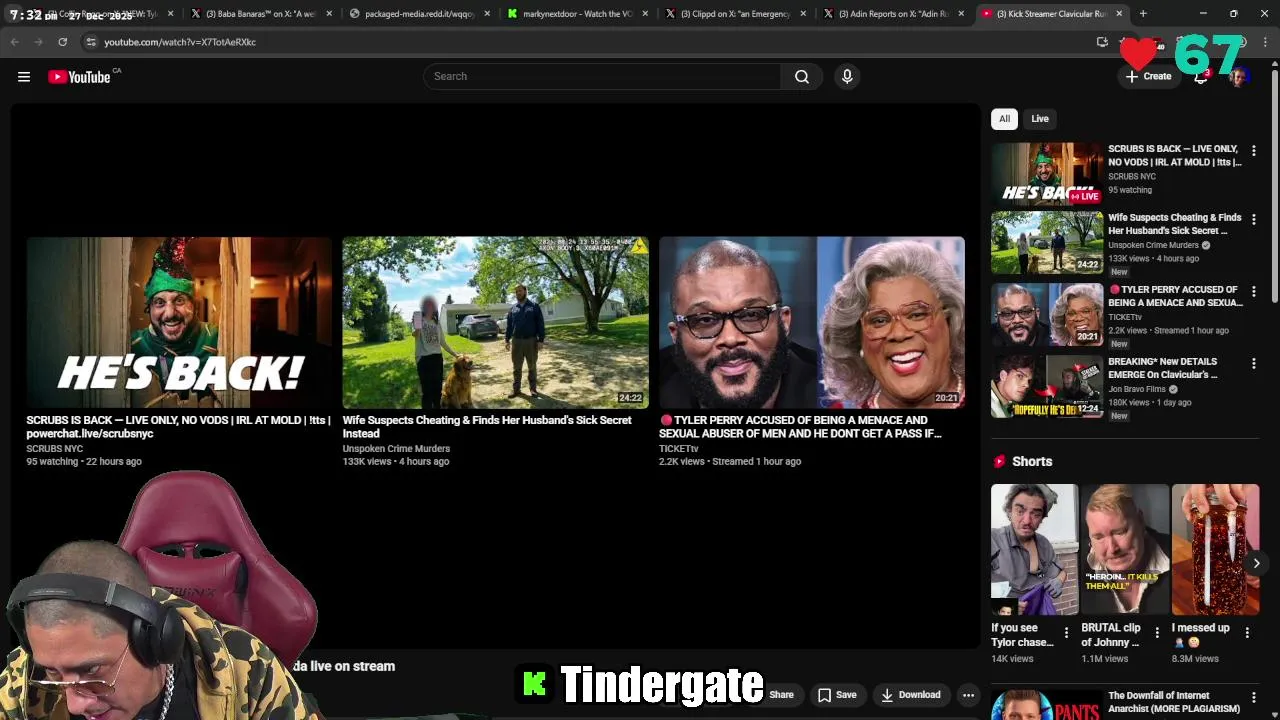Open the Create button
This screenshot has width=1280, height=720.
(1148, 76)
